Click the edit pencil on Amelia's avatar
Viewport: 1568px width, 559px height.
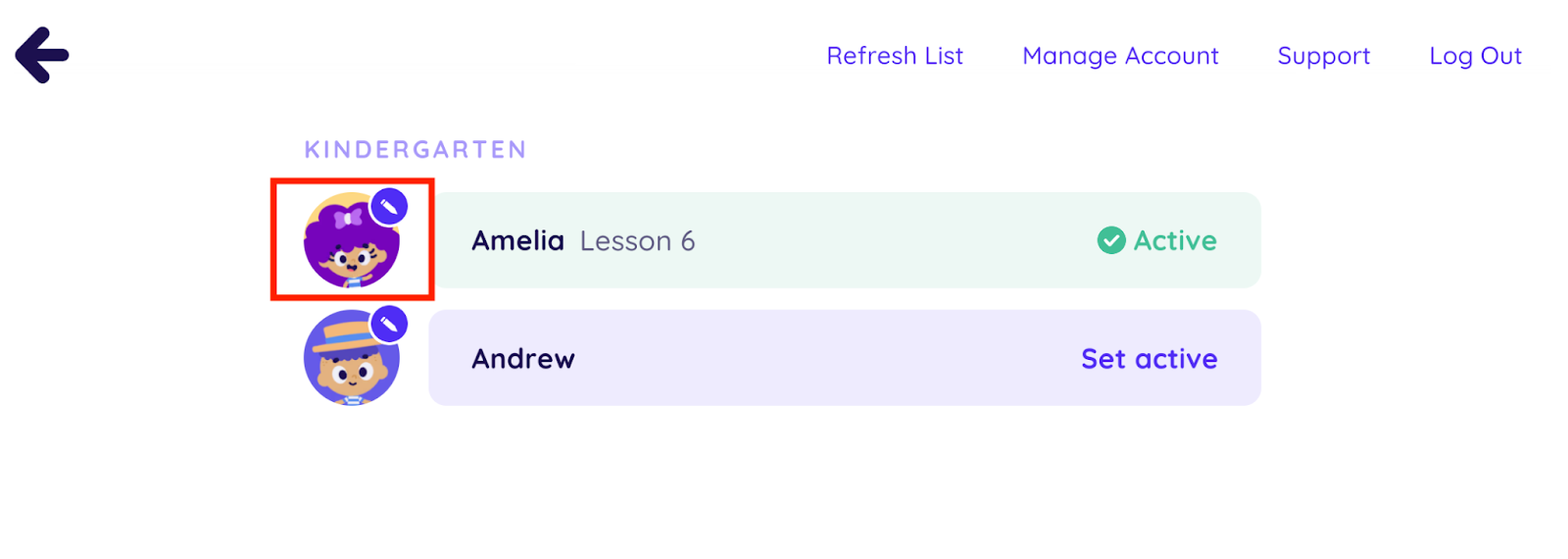tap(389, 207)
